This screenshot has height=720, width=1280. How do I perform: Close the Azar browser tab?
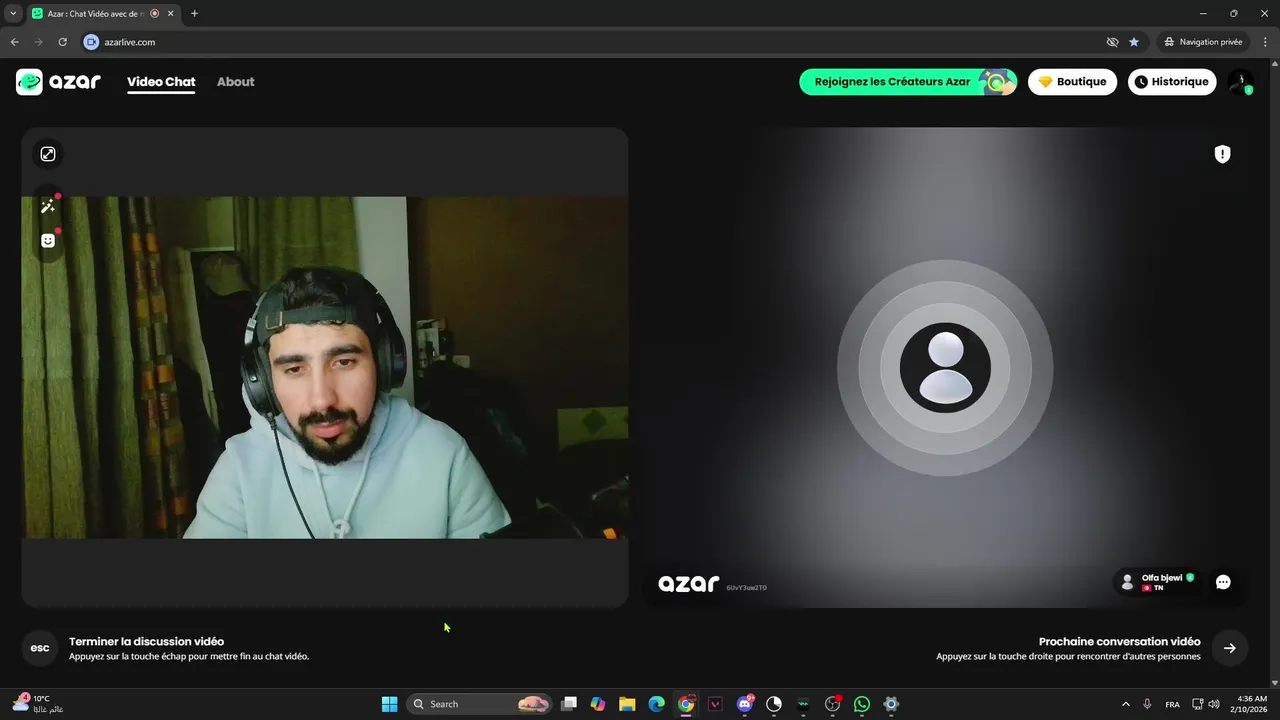[x=170, y=14]
